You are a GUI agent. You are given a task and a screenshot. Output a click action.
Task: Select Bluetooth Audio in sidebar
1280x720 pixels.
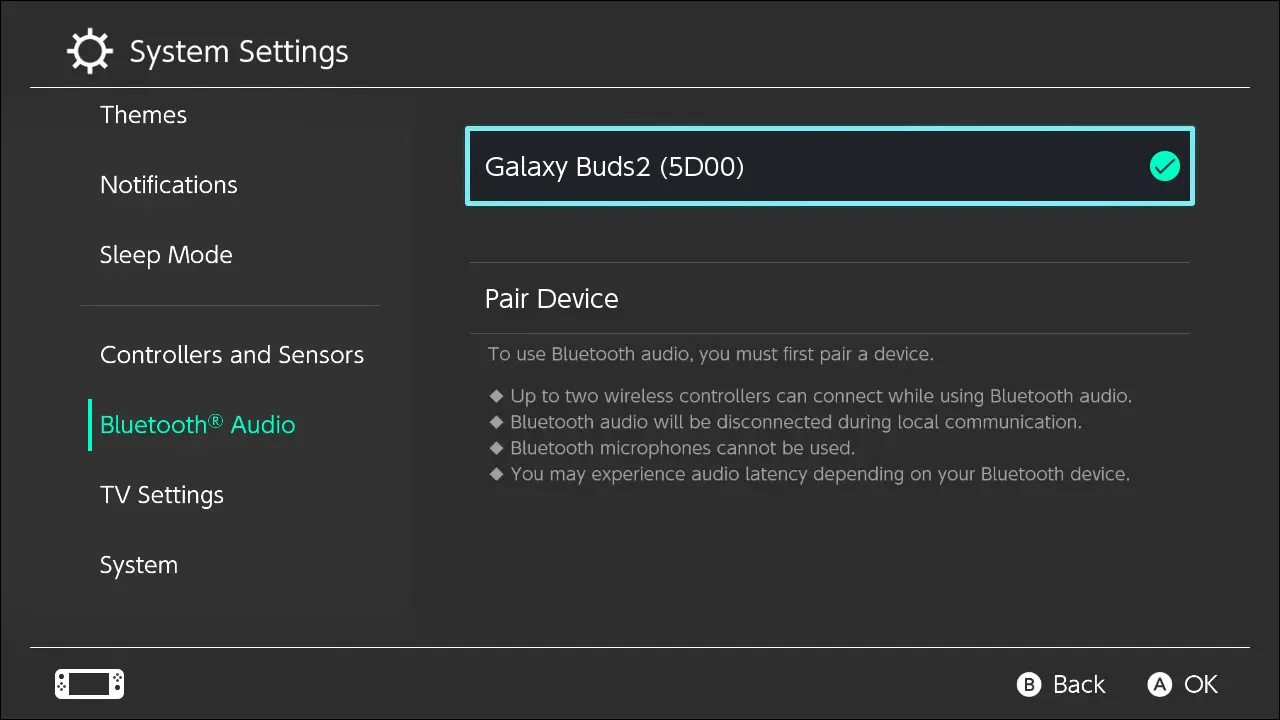tap(197, 425)
